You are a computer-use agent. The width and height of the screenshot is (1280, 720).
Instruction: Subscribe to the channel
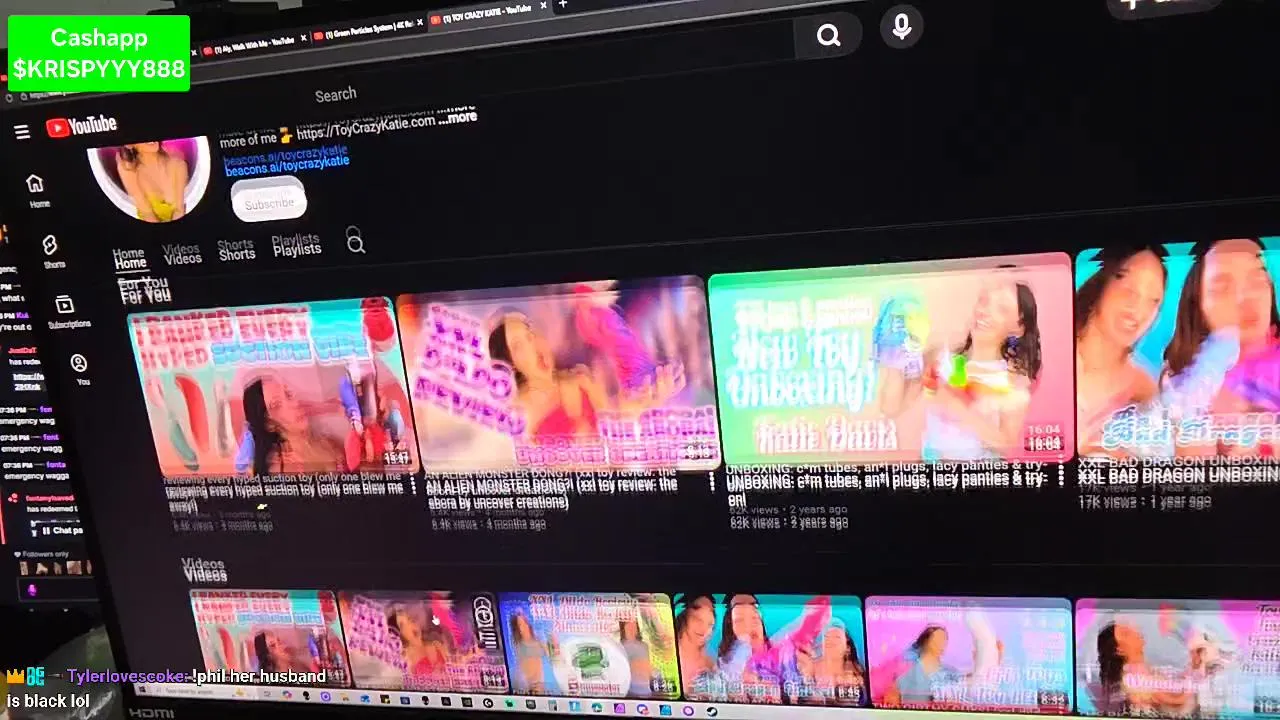269,202
